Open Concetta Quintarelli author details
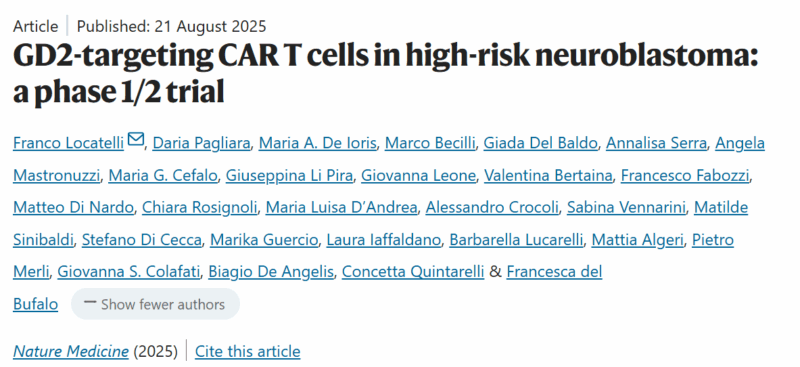Viewport: 800px width, 367px height. click(x=413, y=272)
